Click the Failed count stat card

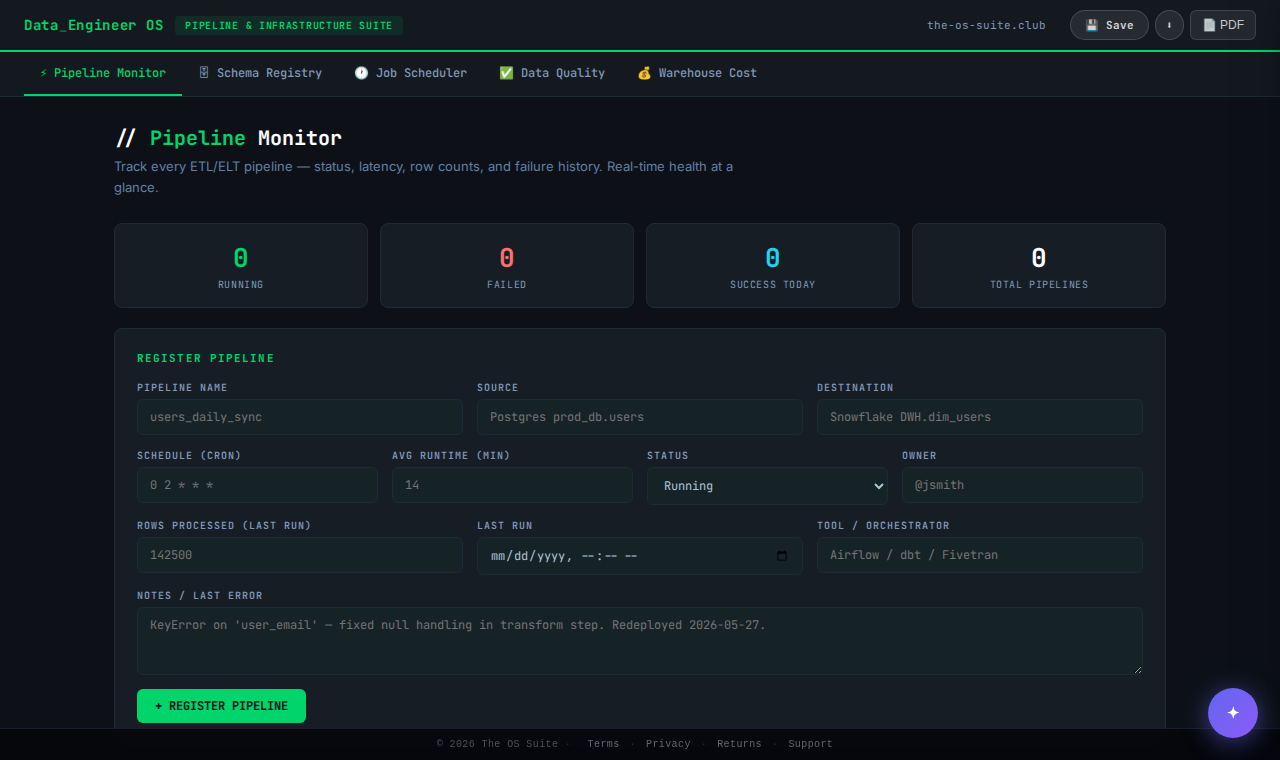(x=507, y=265)
